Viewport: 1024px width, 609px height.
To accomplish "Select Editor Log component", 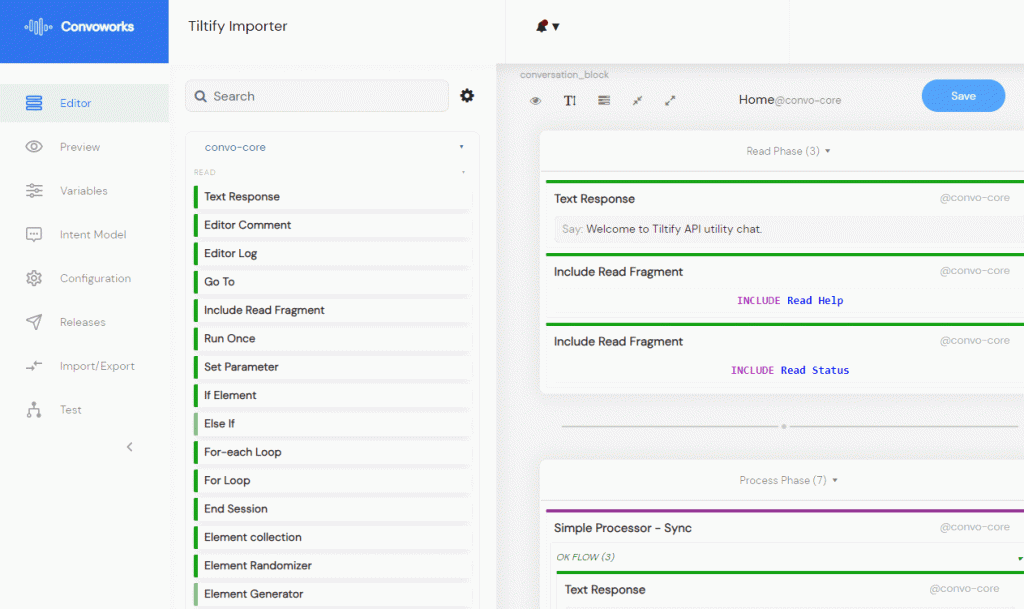I will [333, 253].
